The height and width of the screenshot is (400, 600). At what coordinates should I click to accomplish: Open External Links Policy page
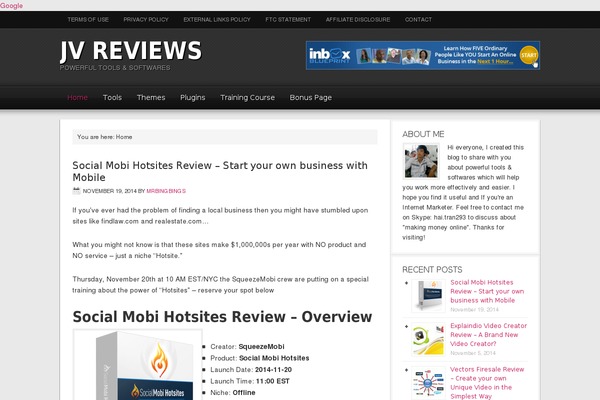click(x=217, y=20)
